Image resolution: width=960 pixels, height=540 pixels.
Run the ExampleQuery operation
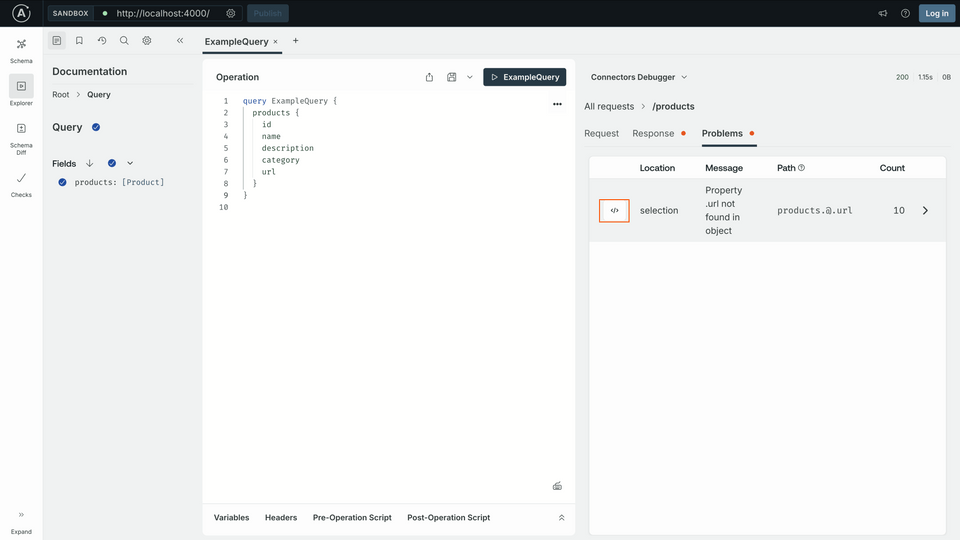pyautogui.click(x=525, y=77)
